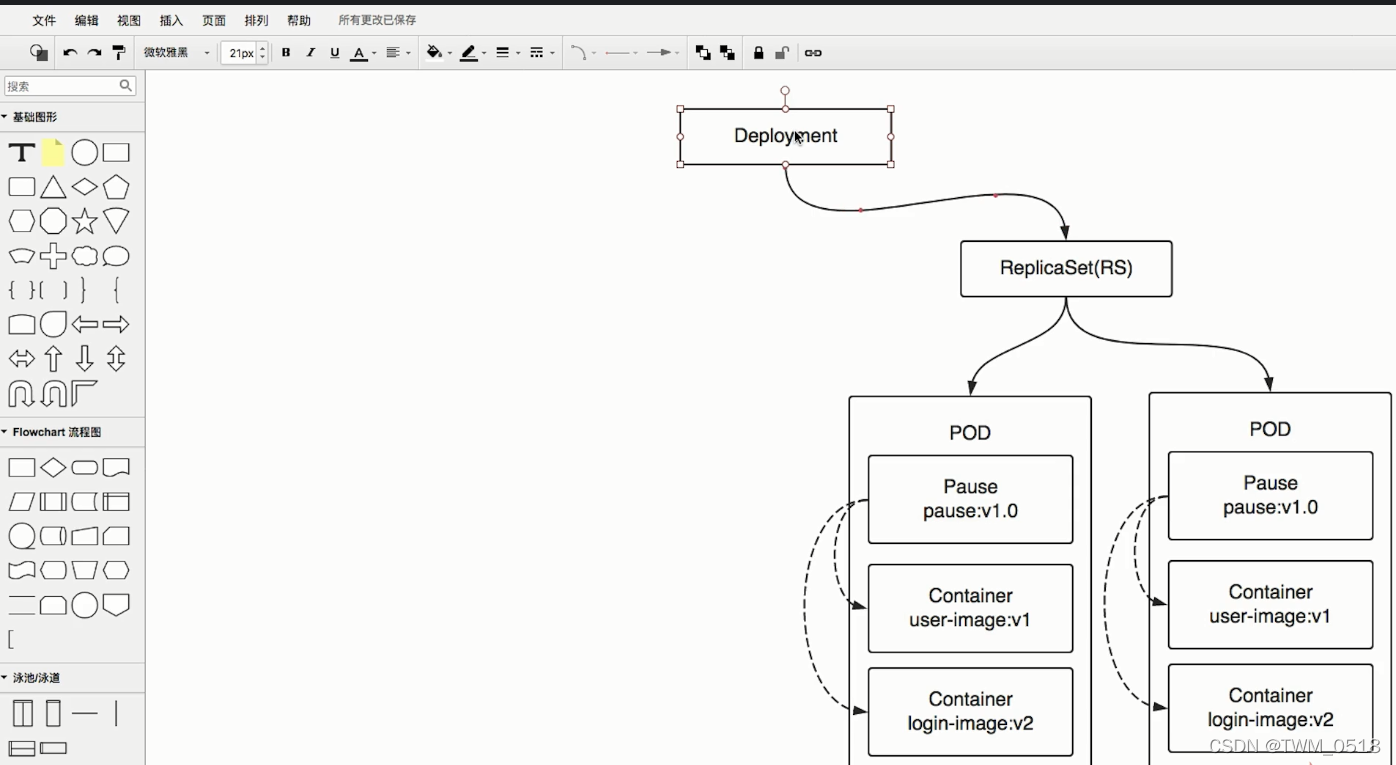Click the redo arrow in the toolbar

pyautogui.click(x=94, y=53)
